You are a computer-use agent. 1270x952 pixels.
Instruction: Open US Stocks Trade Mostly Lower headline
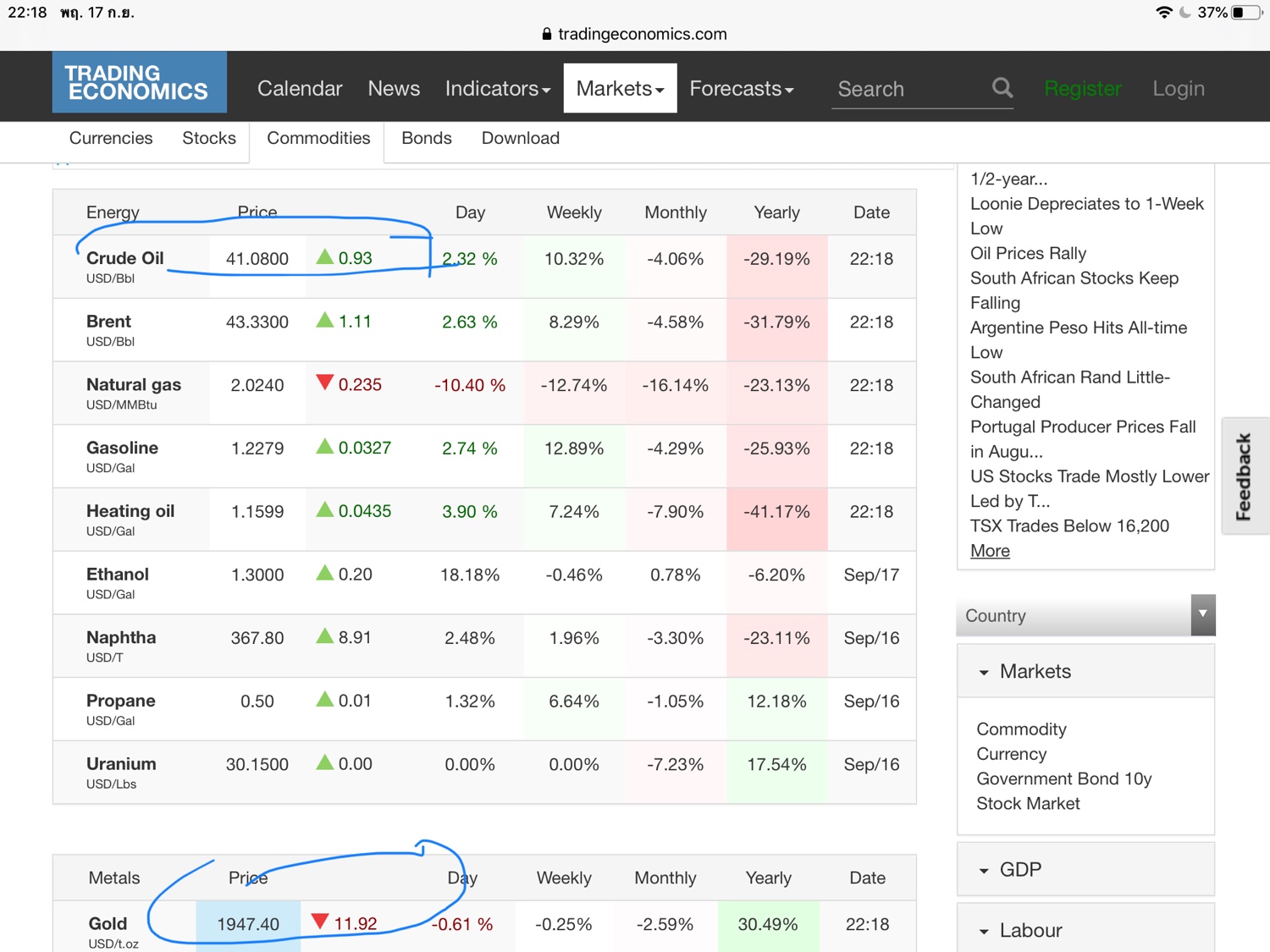click(x=1090, y=488)
